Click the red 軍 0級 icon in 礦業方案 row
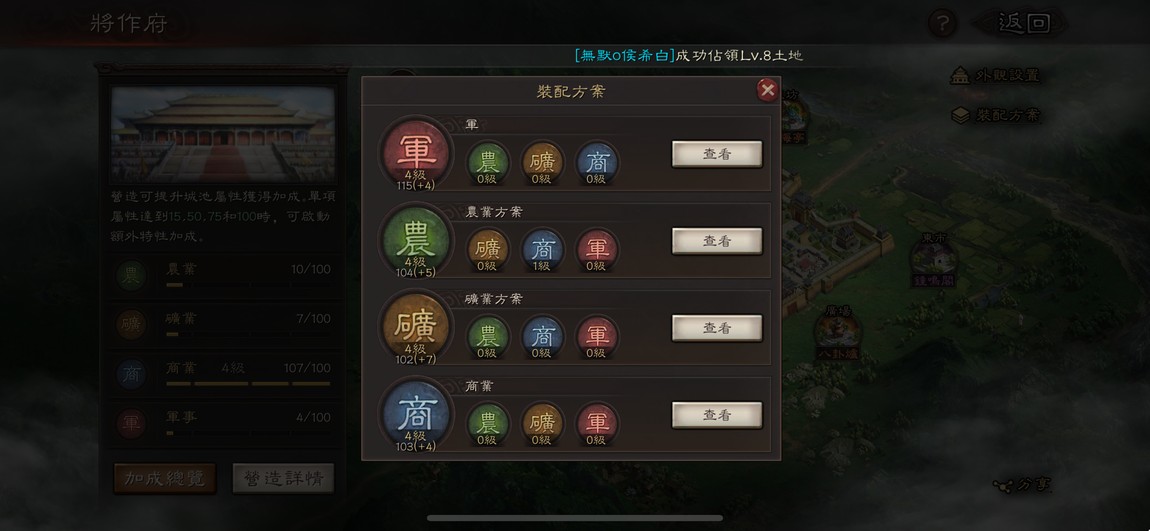 click(597, 336)
